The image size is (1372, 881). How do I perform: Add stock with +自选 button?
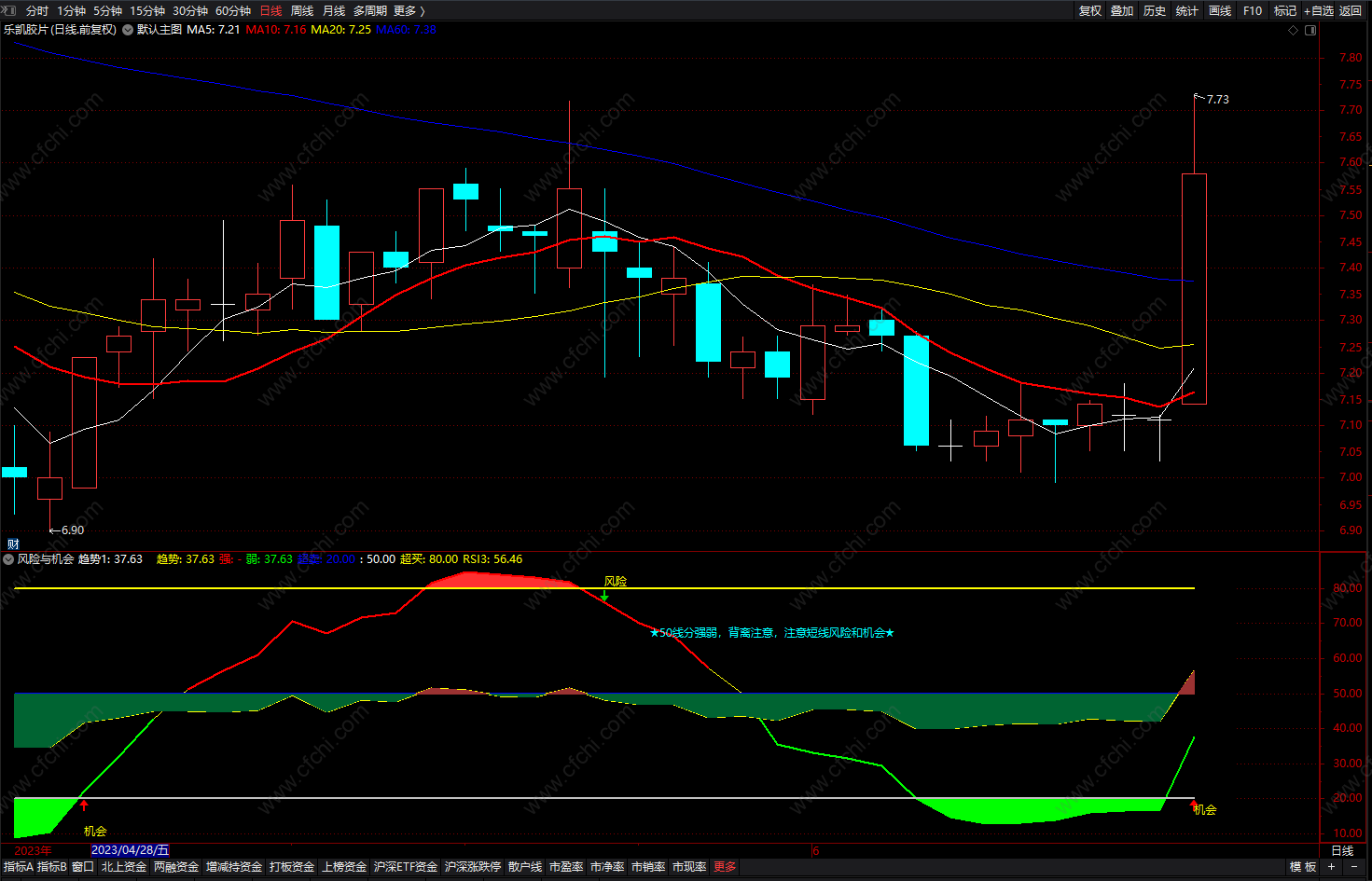(1319, 10)
